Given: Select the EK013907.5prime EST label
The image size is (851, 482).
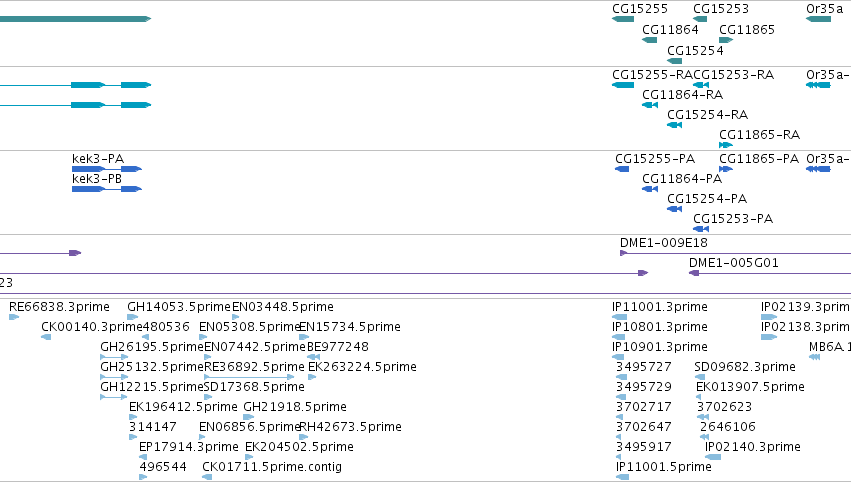Looking at the screenshot, I should click(x=750, y=387).
